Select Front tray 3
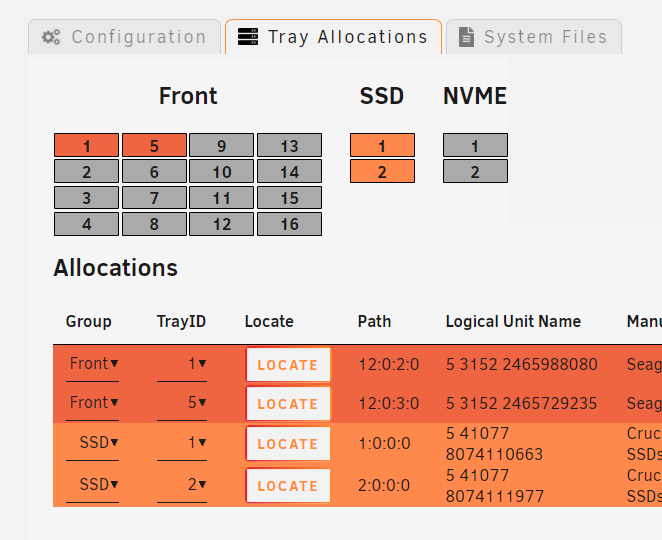Viewport: 662px width, 540px height. (87, 198)
